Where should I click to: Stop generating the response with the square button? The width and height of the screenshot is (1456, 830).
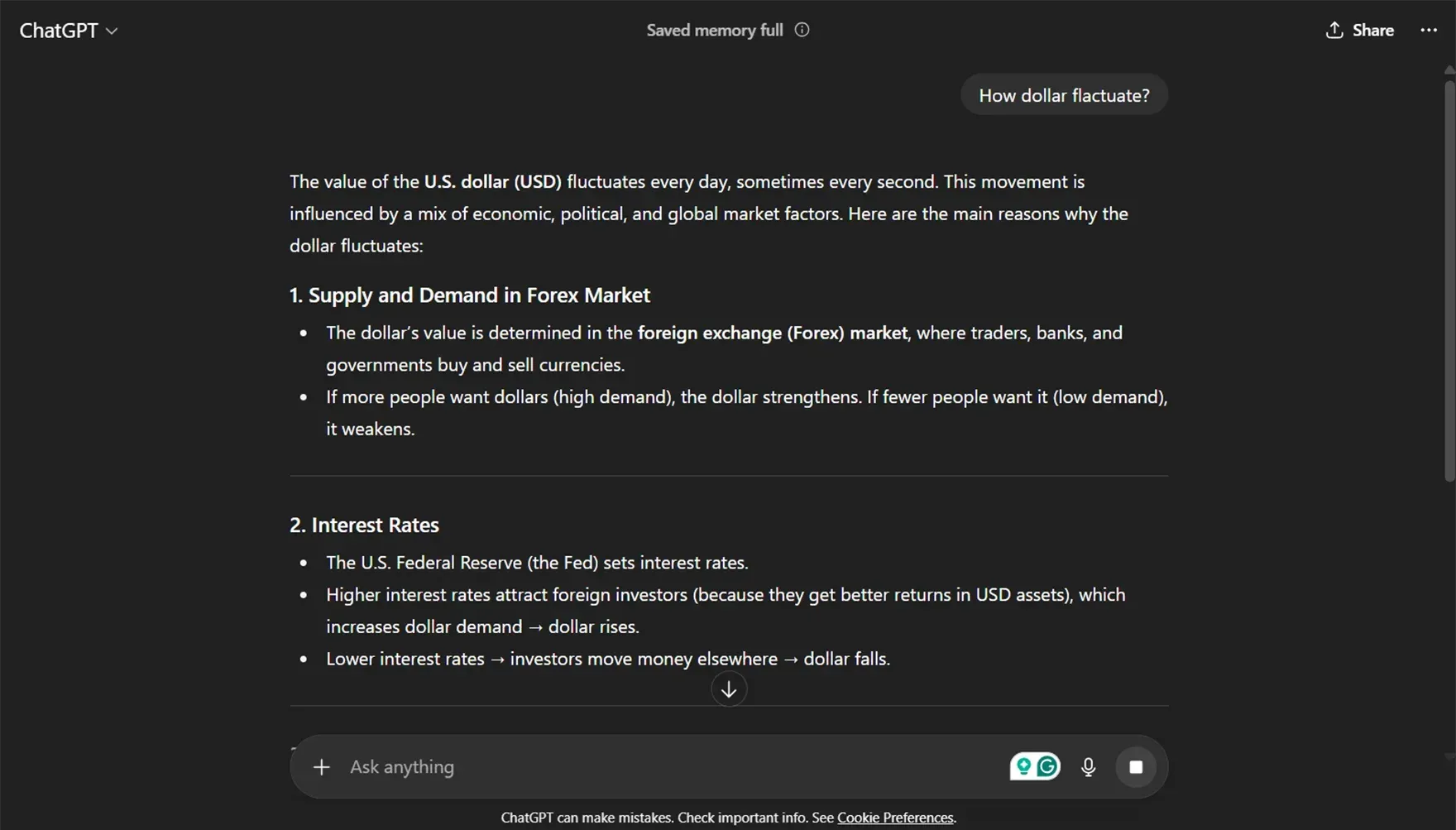tap(1136, 767)
